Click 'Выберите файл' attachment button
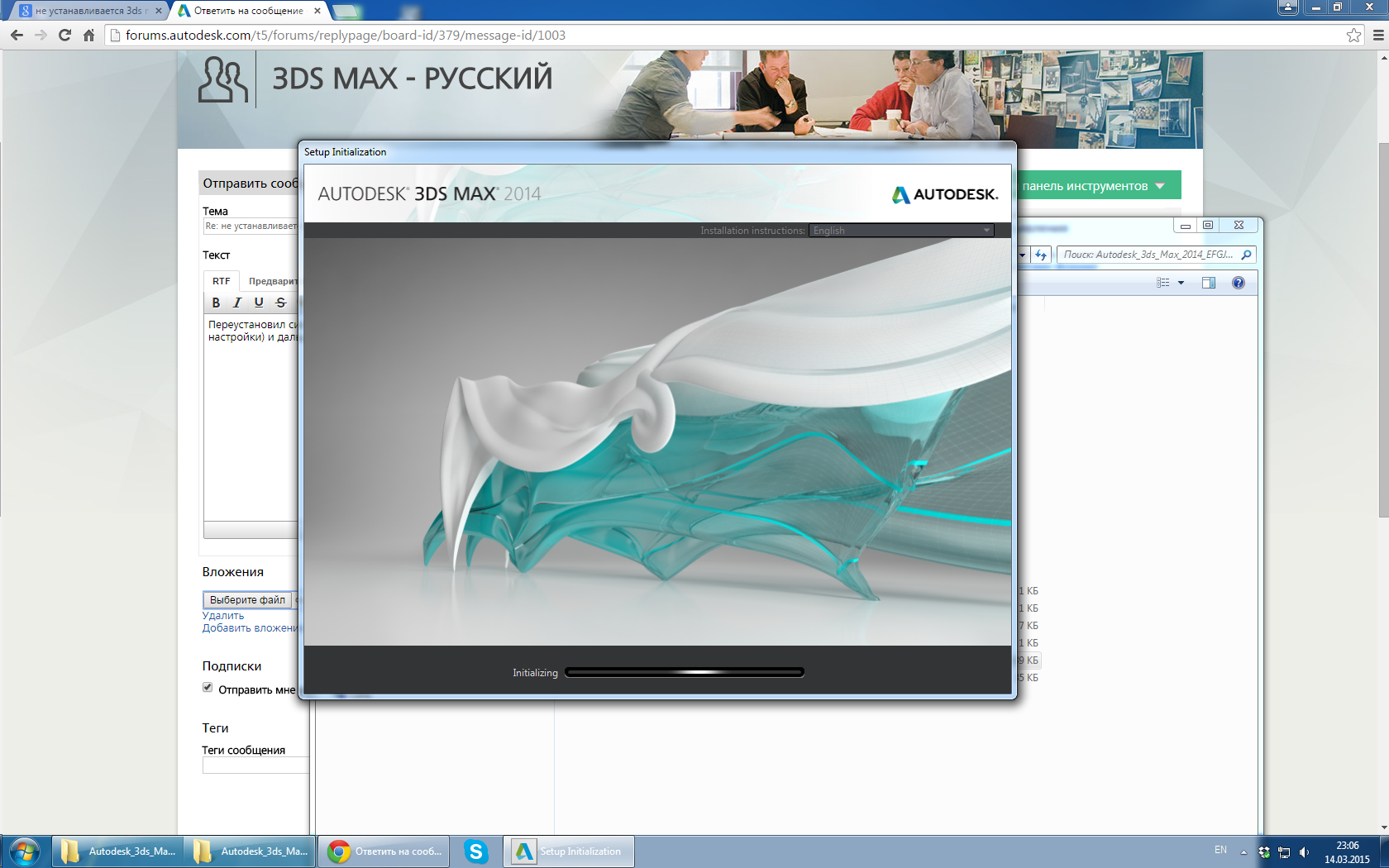 (x=247, y=599)
